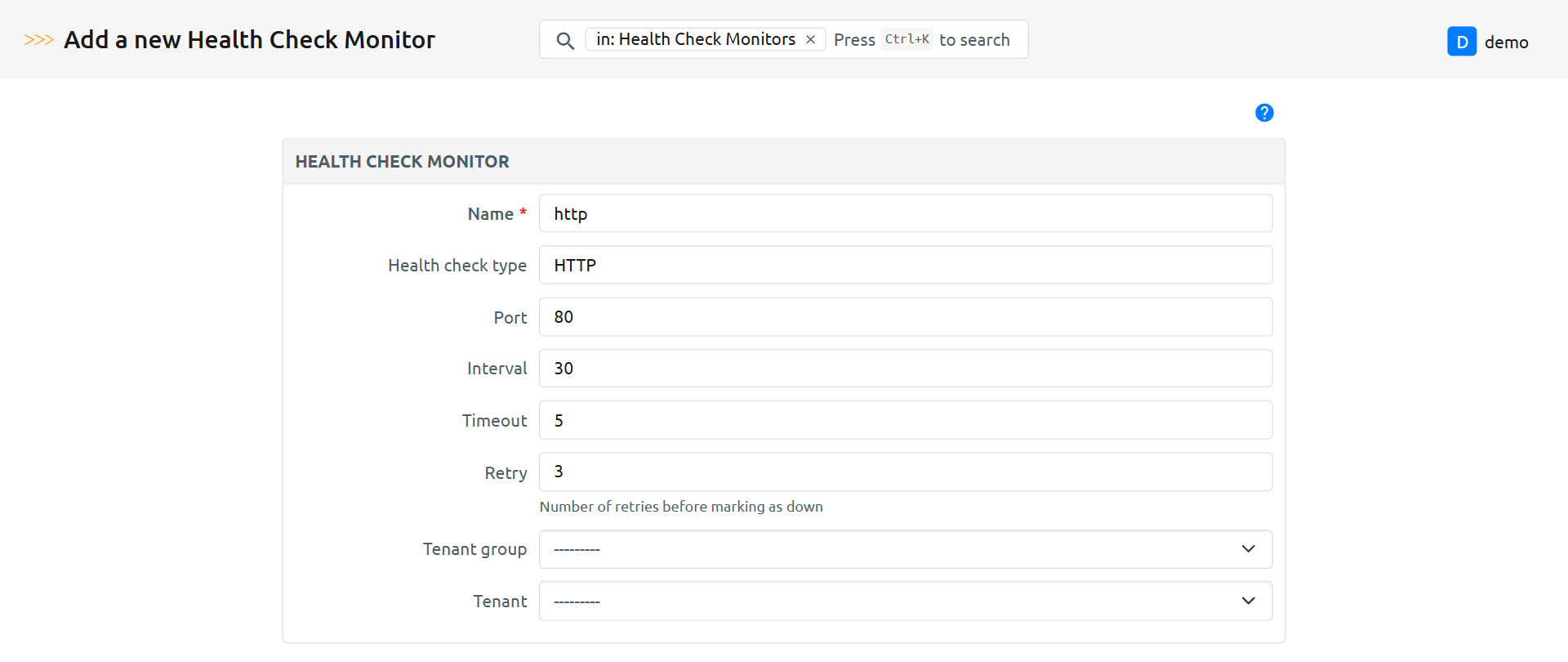Click the Timeout field showing 5
The height and width of the screenshot is (662, 1568).
click(x=905, y=420)
